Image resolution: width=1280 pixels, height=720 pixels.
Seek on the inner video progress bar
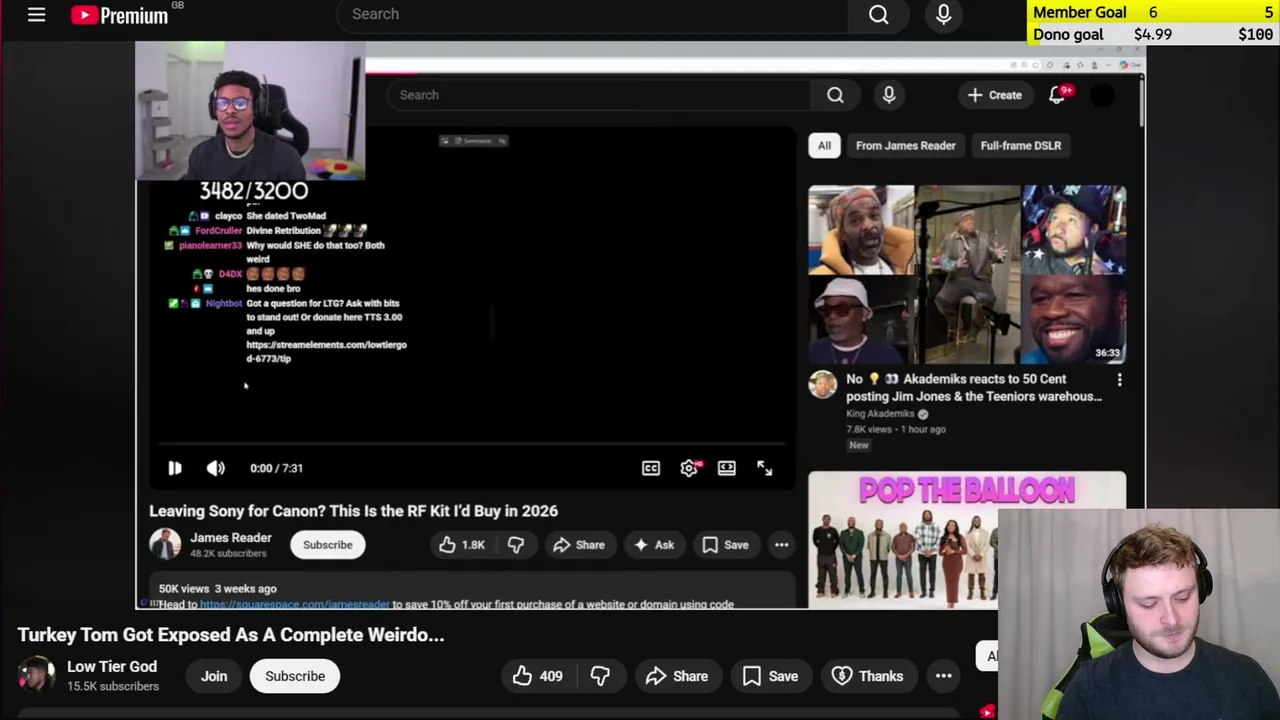[472, 442]
